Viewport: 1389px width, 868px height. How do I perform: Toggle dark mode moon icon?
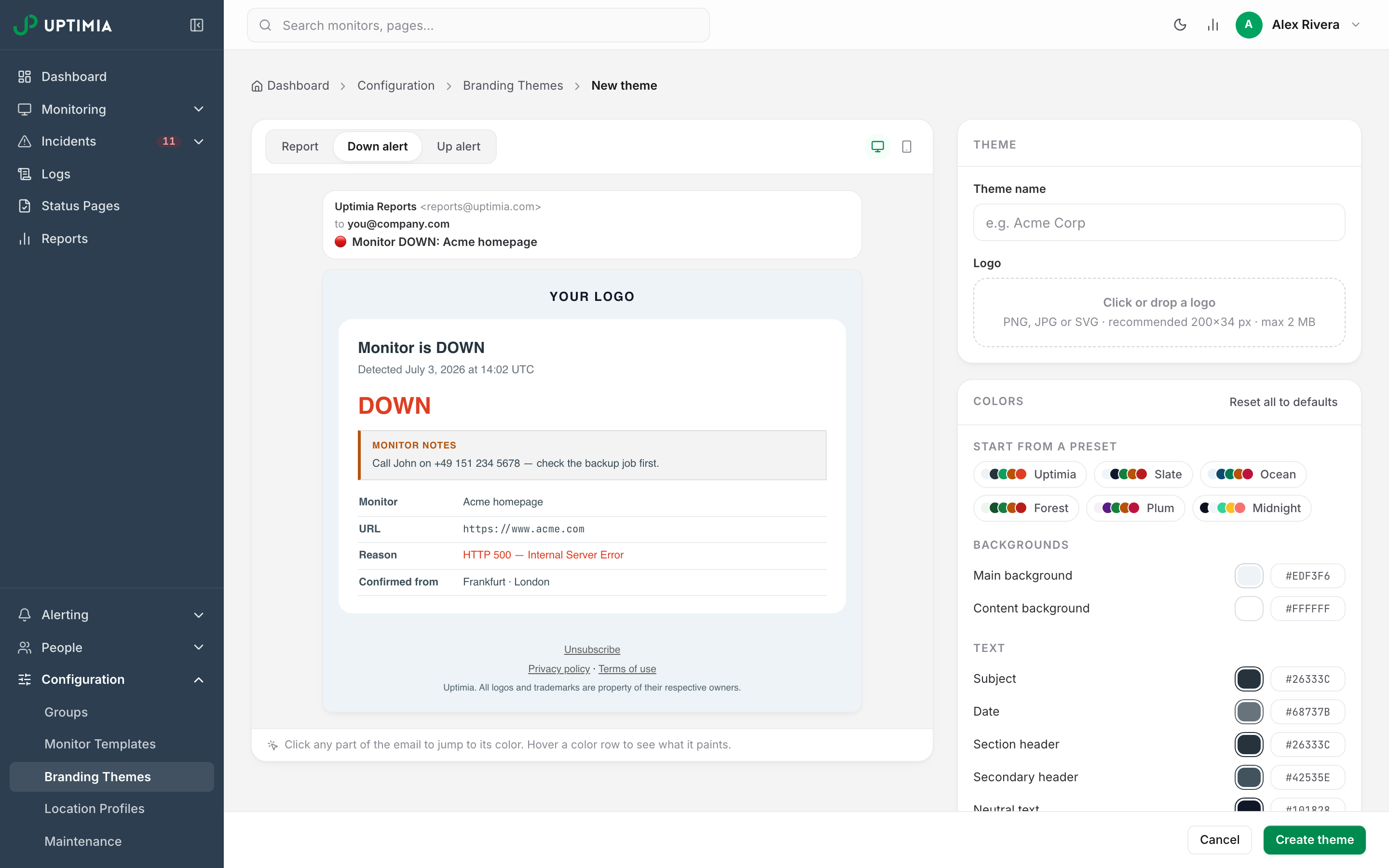pyautogui.click(x=1180, y=25)
